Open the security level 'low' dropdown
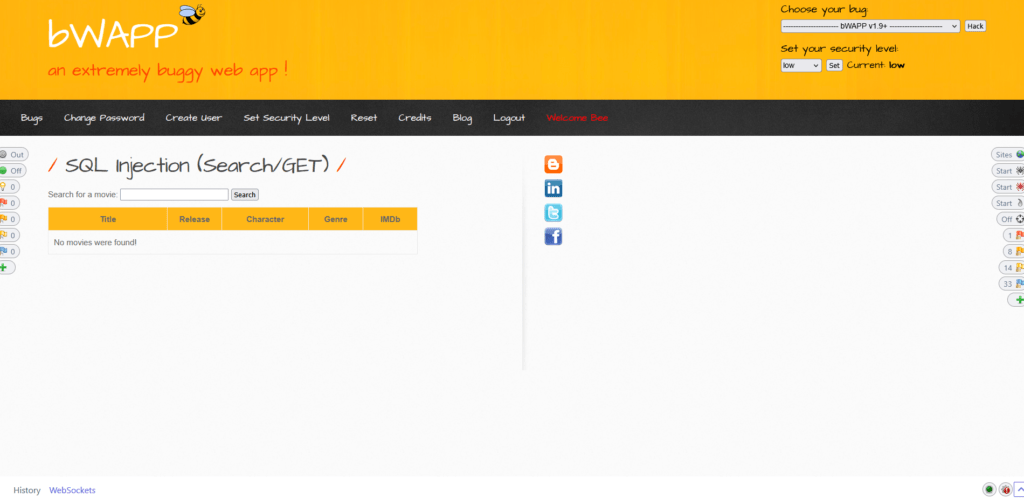The width and height of the screenshot is (1024, 498). coord(800,65)
